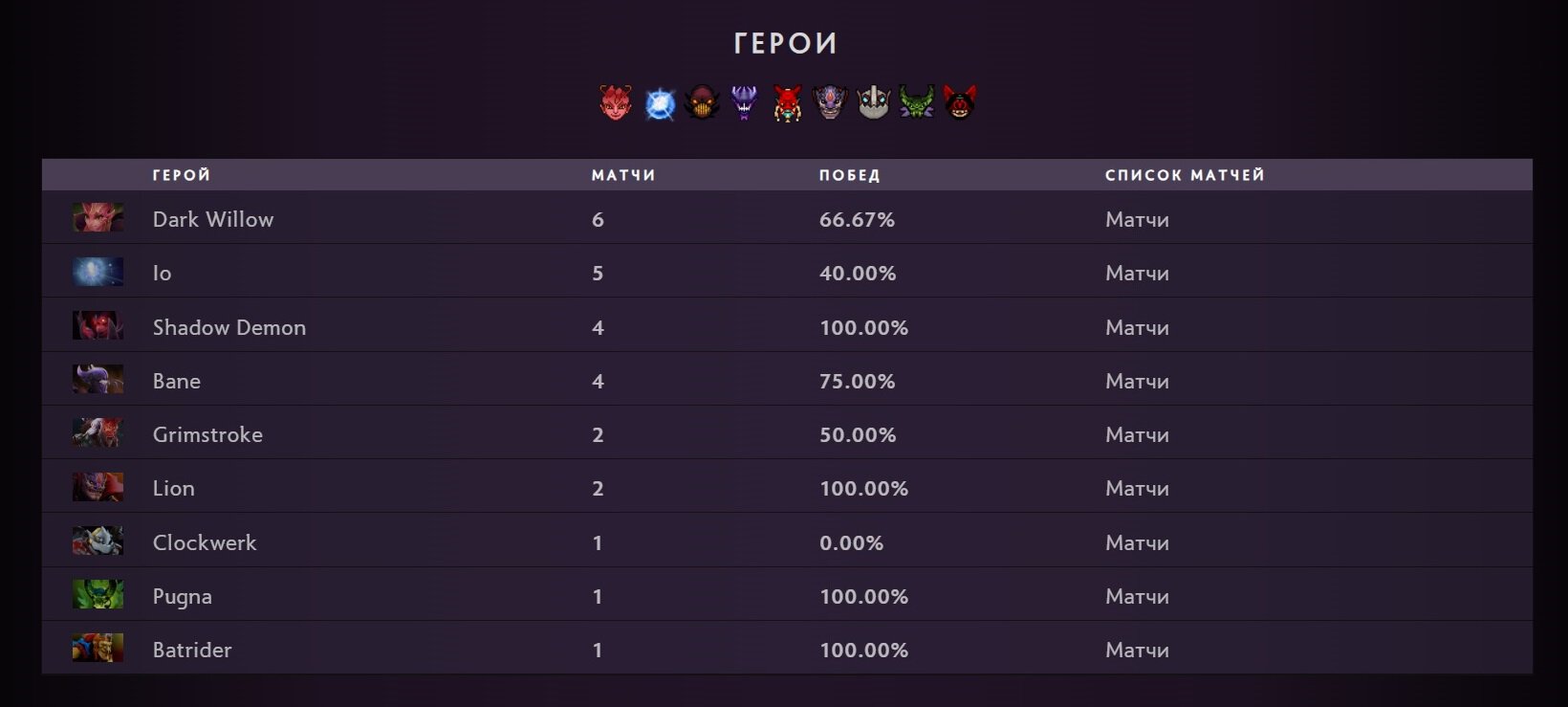Sort table by ПОБЕД column header

click(849, 175)
